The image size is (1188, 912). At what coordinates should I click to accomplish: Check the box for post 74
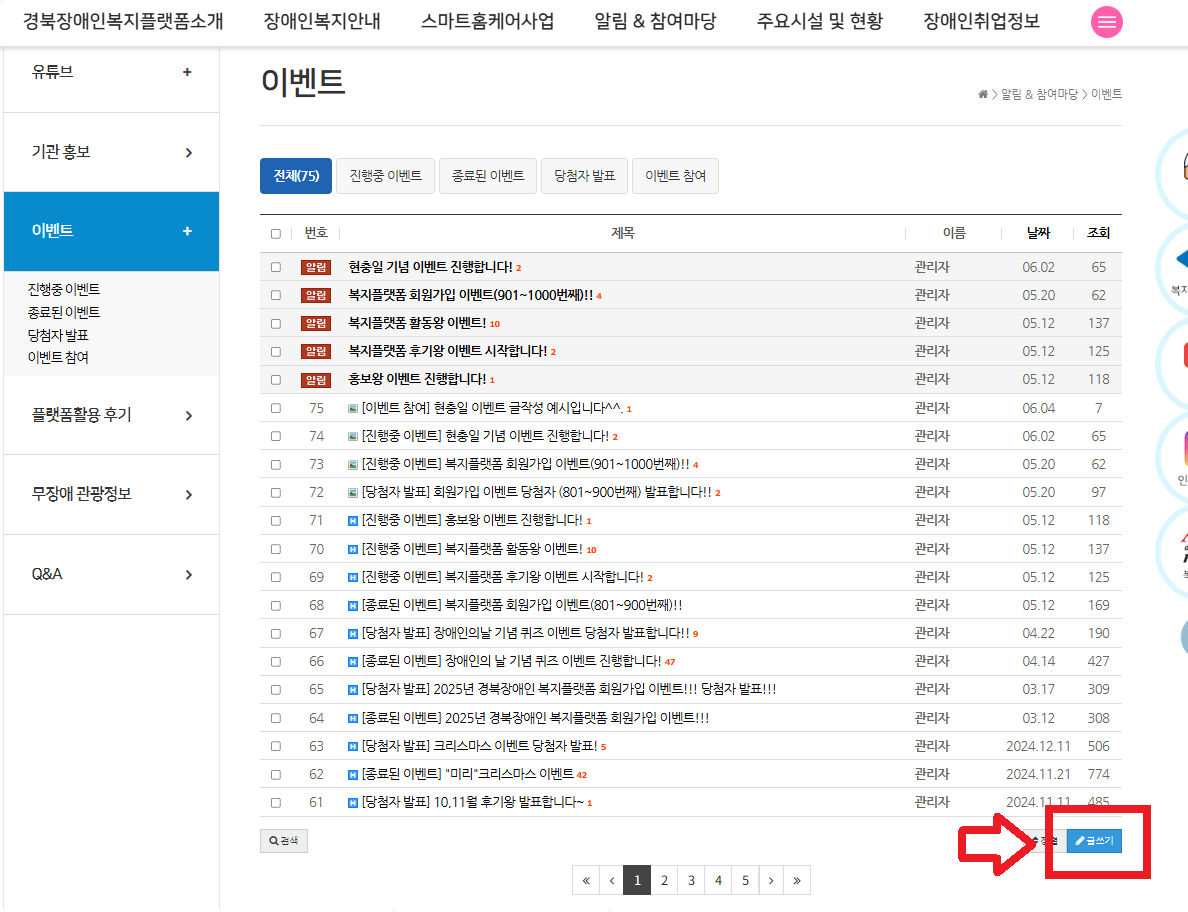coord(276,436)
